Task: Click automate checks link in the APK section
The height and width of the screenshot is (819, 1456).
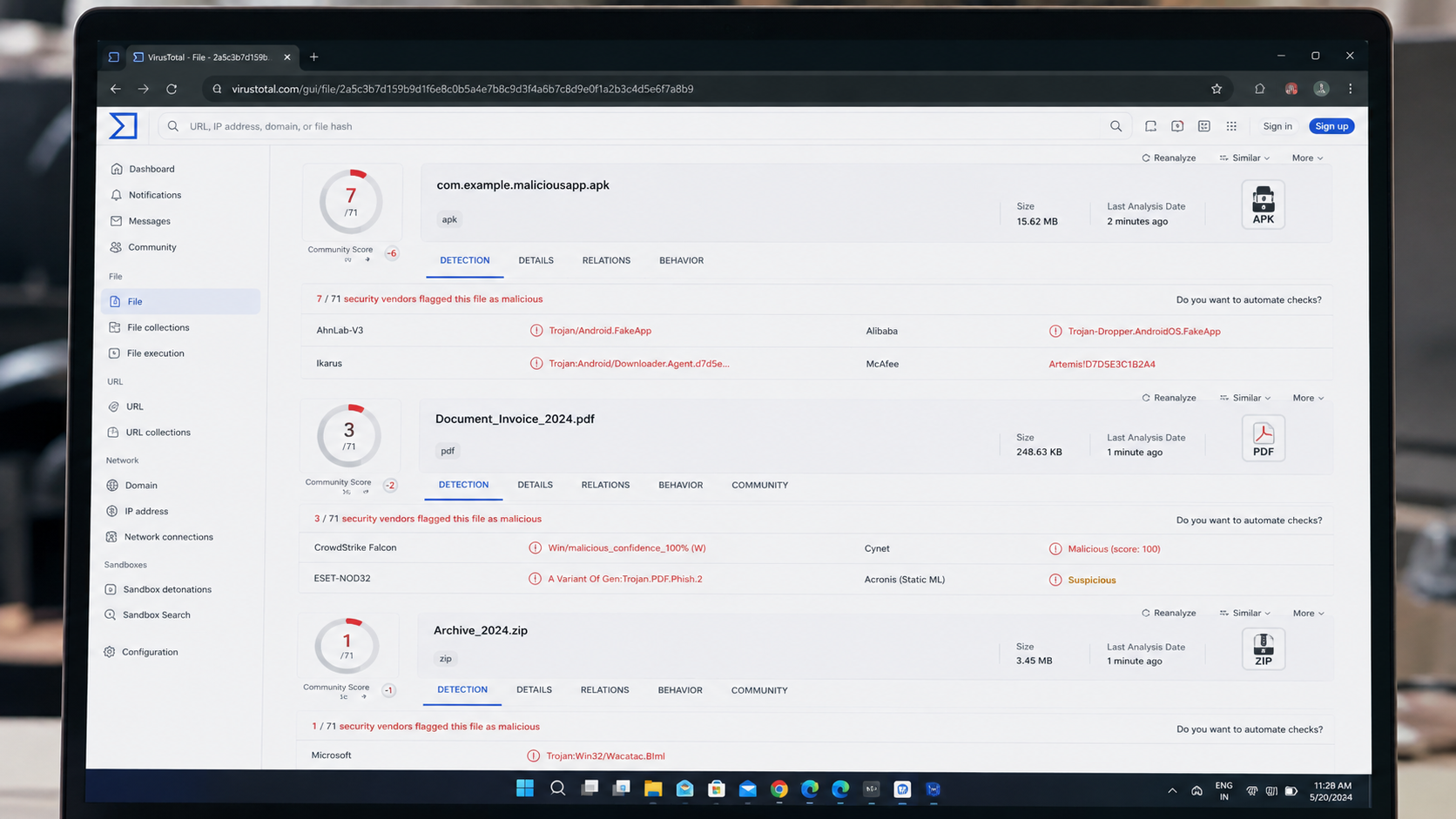Action: point(1249,299)
